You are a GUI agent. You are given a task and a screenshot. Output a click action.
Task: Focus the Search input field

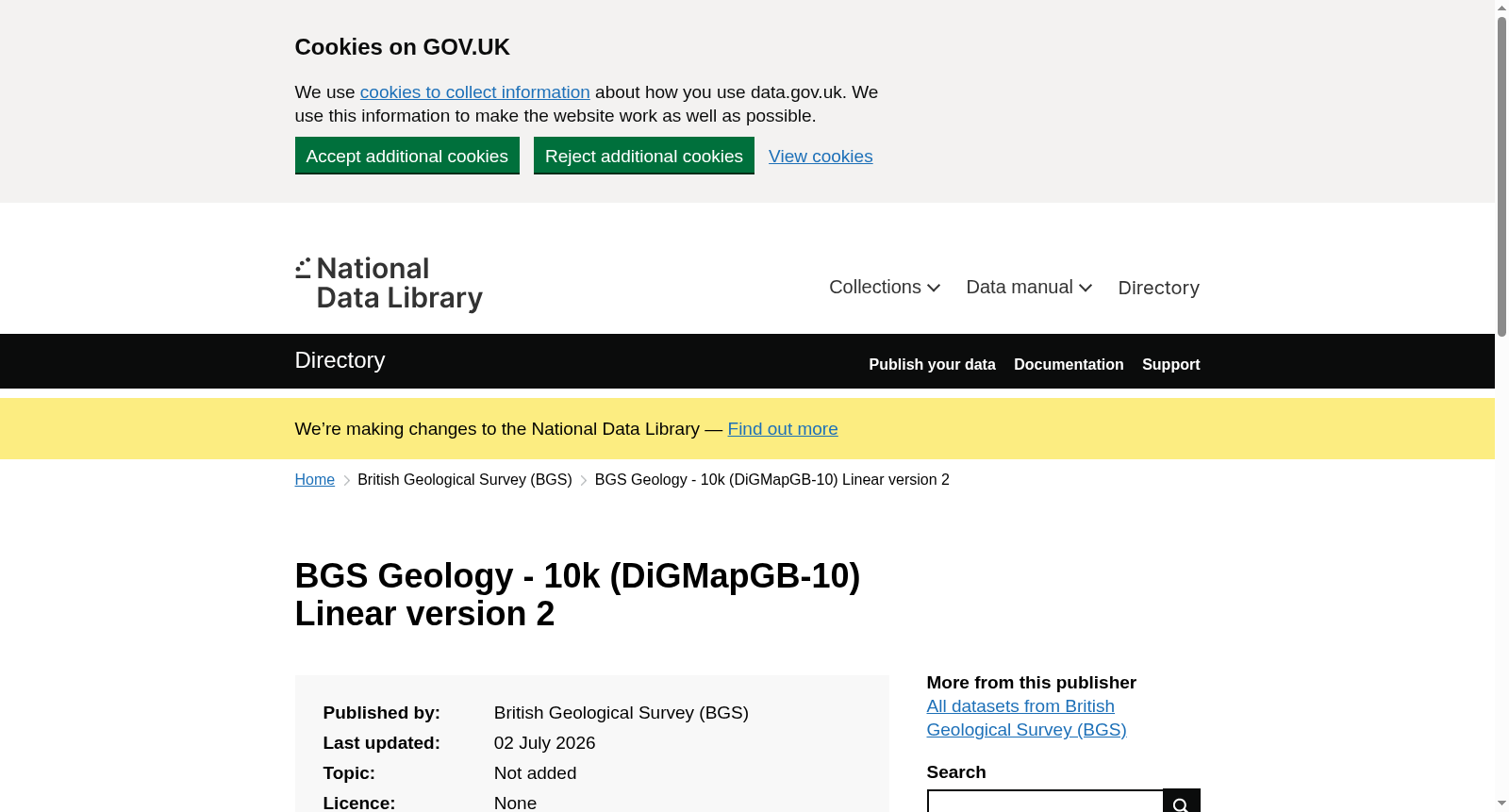[x=1045, y=801]
